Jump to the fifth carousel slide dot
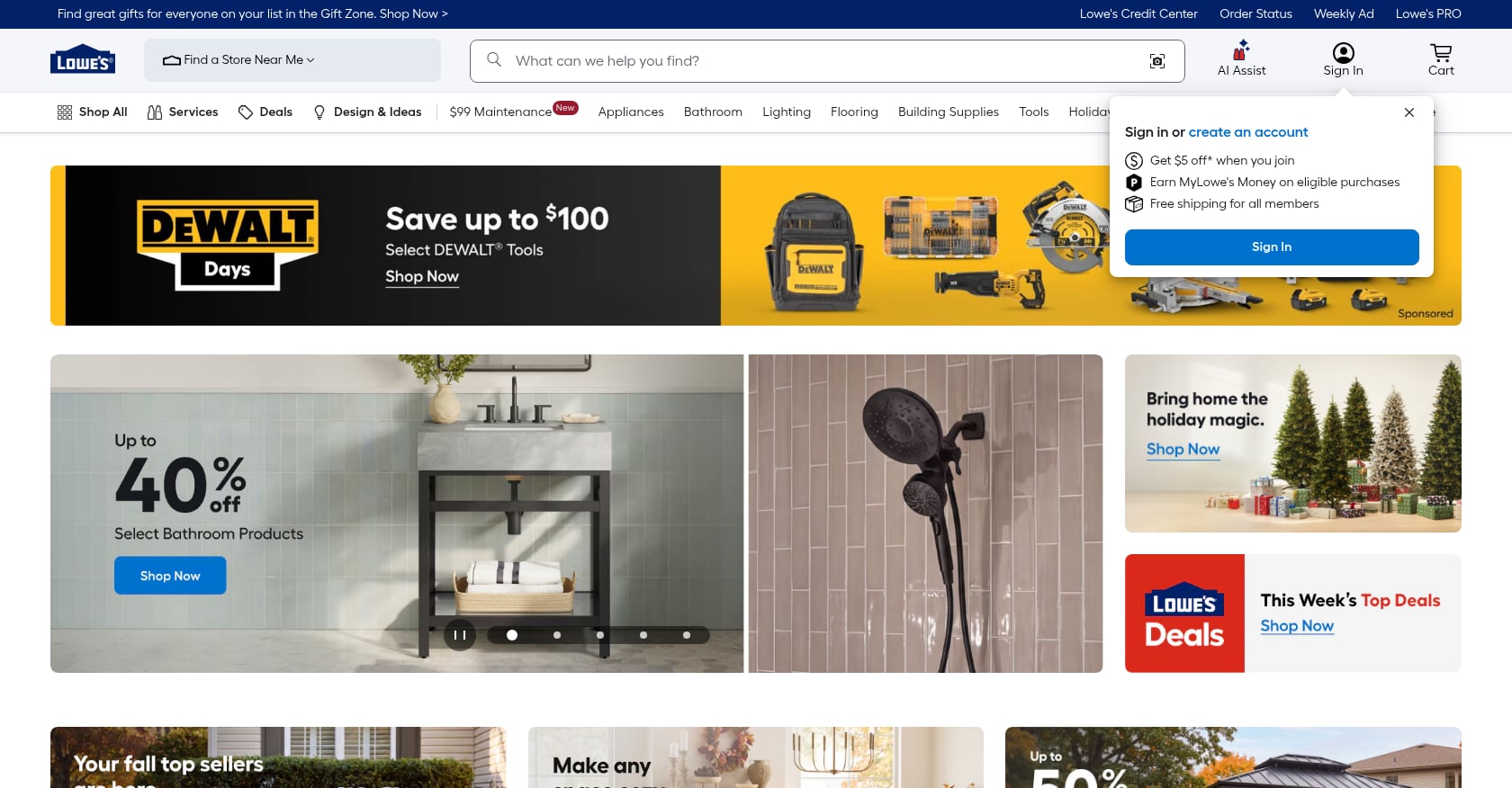The height and width of the screenshot is (788, 1512). (x=687, y=635)
